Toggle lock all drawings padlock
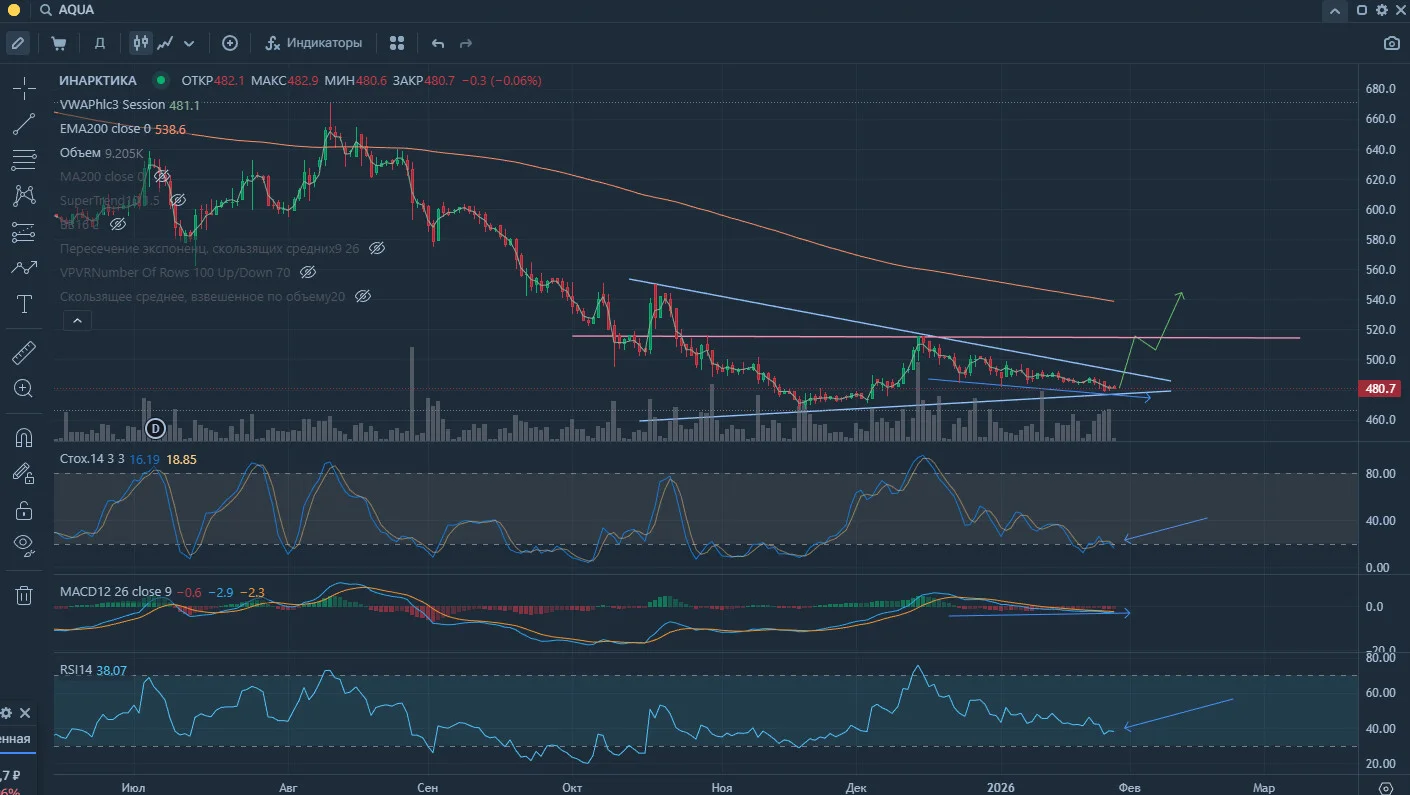The height and width of the screenshot is (795, 1410). [24, 510]
